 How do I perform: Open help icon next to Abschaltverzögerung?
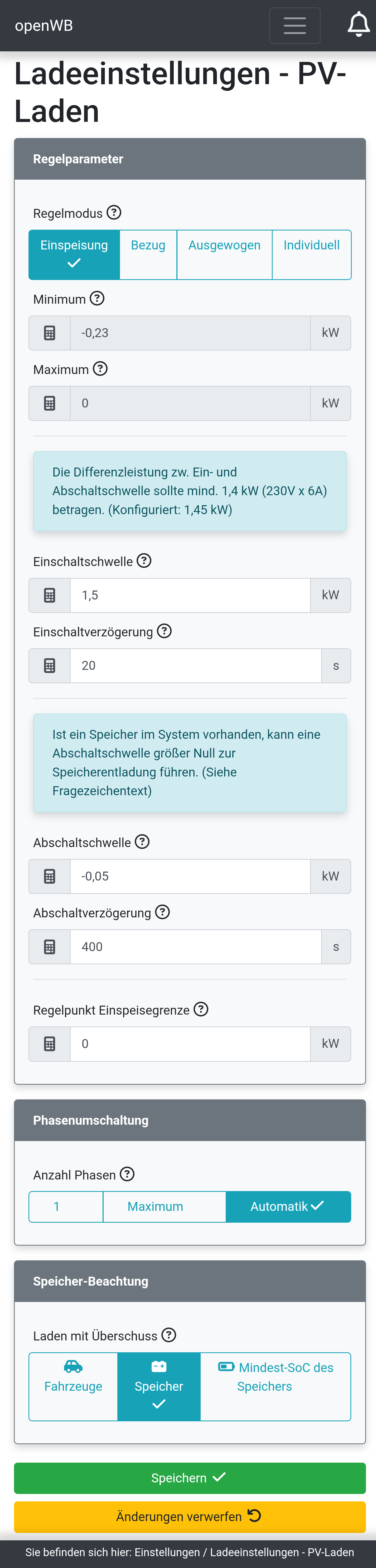click(x=162, y=912)
